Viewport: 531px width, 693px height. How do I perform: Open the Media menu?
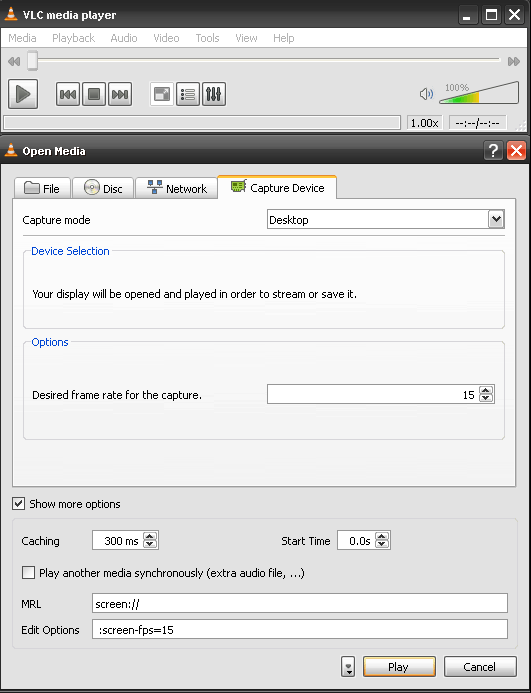tap(22, 38)
